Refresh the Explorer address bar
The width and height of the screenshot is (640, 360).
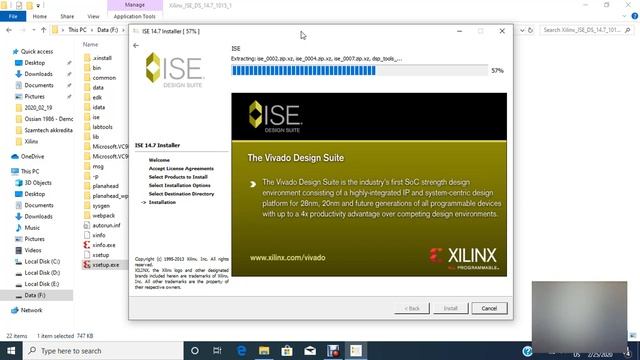tap(531, 30)
